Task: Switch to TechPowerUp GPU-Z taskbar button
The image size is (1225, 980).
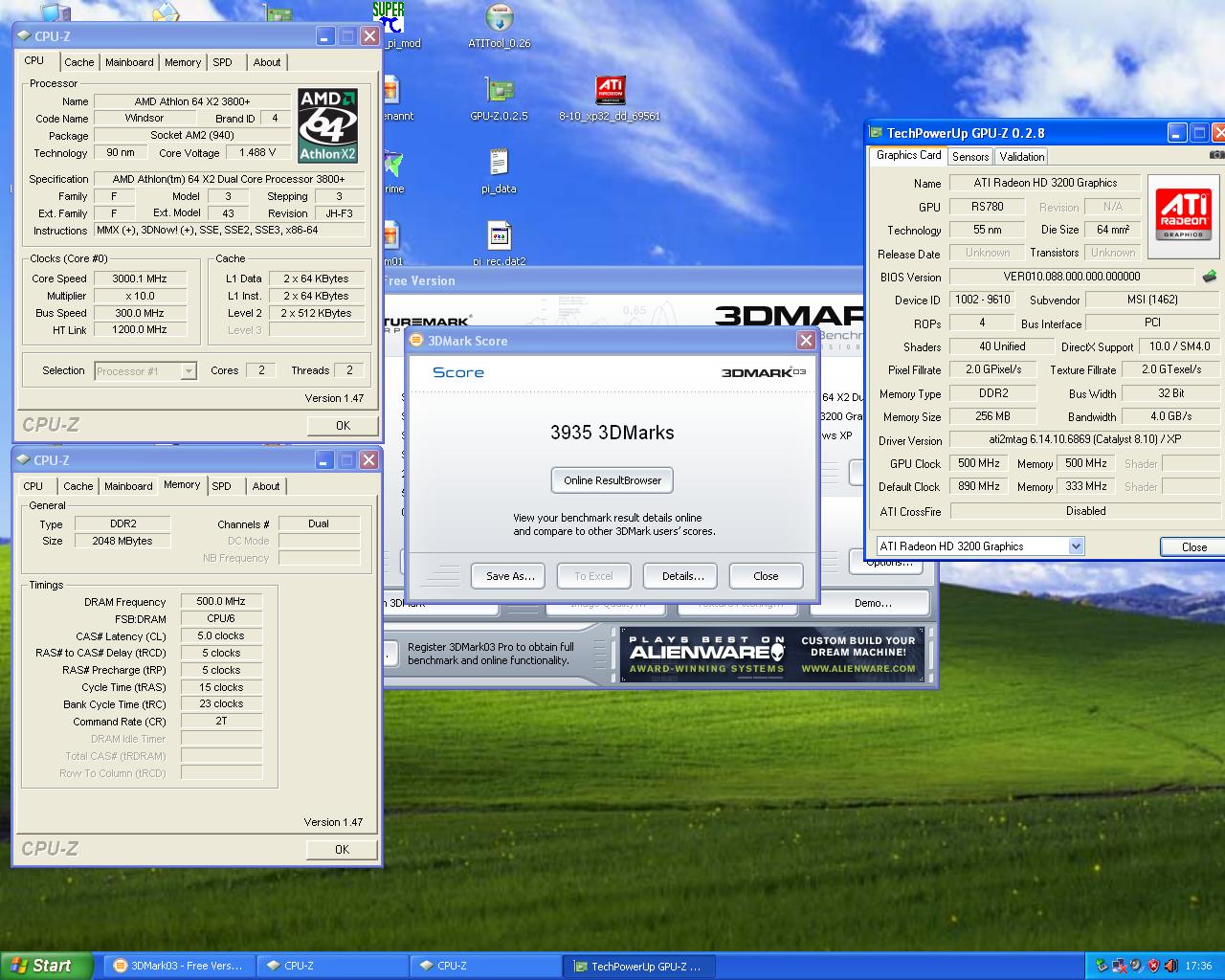Action: (639, 966)
